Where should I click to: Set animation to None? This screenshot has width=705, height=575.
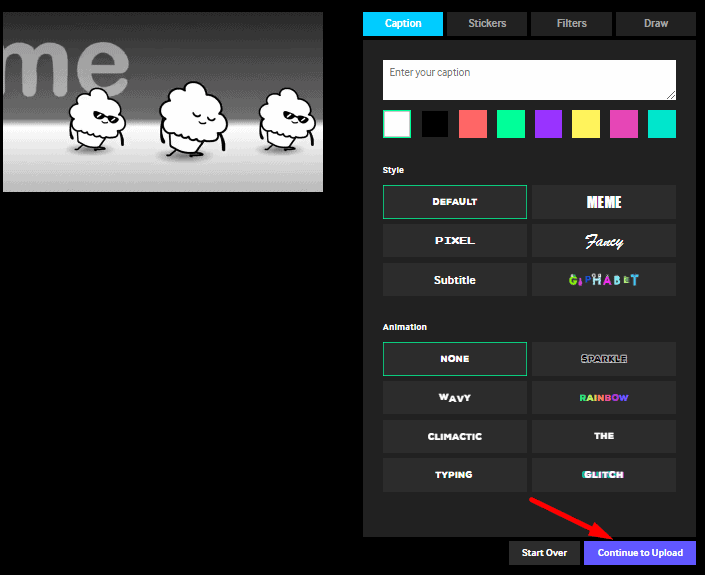tap(455, 359)
